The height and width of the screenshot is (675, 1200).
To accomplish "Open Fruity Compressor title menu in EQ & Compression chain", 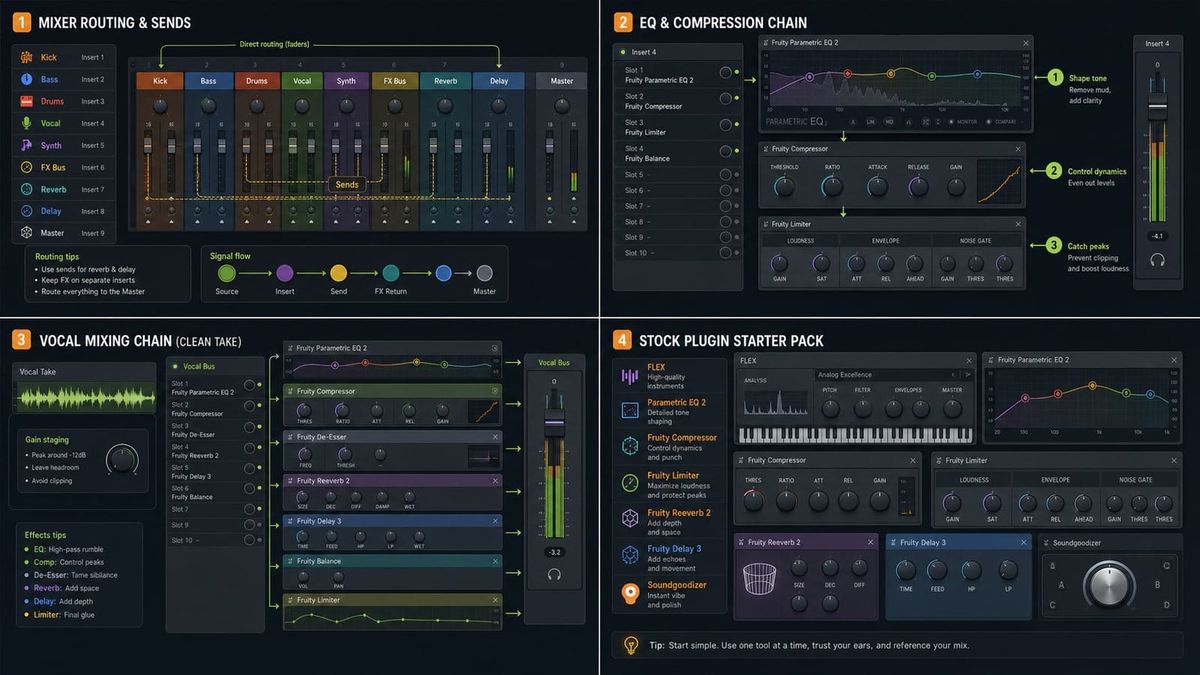I will (765, 149).
